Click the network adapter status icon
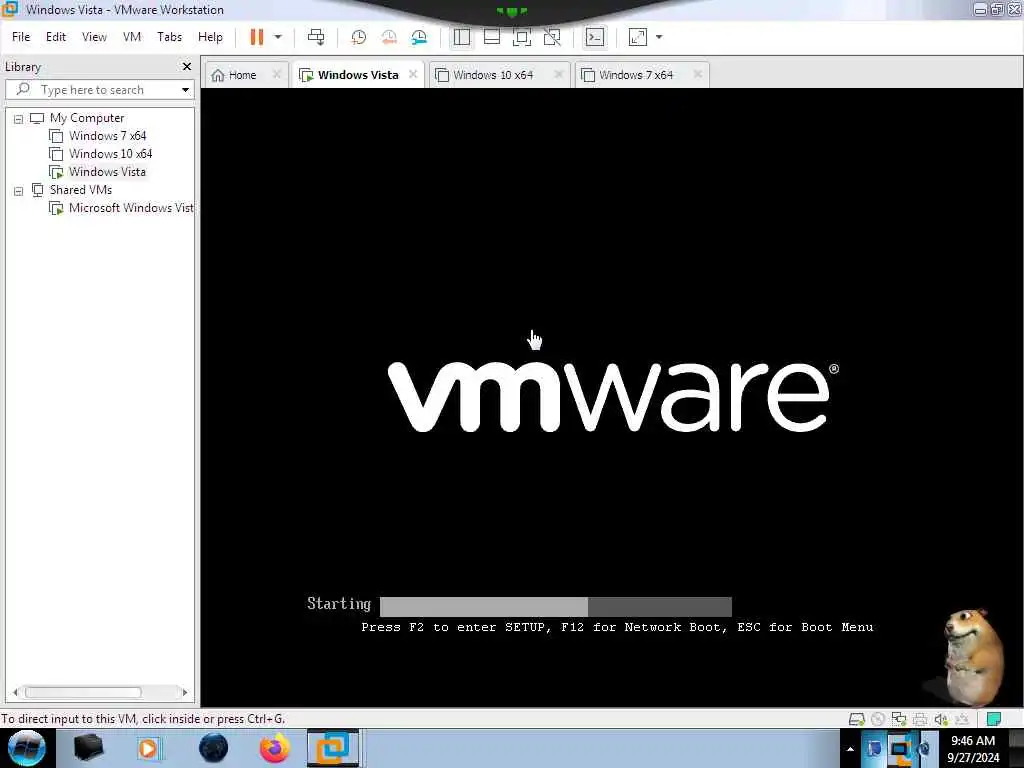The width and height of the screenshot is (1024, 768). (x=899, y=719)
